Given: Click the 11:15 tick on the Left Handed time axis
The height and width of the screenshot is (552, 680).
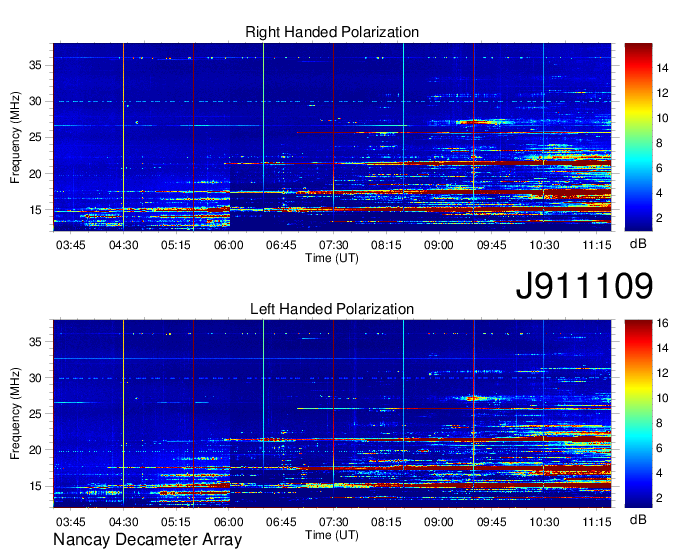Looking at the screenshot, I should pos(597,522).
